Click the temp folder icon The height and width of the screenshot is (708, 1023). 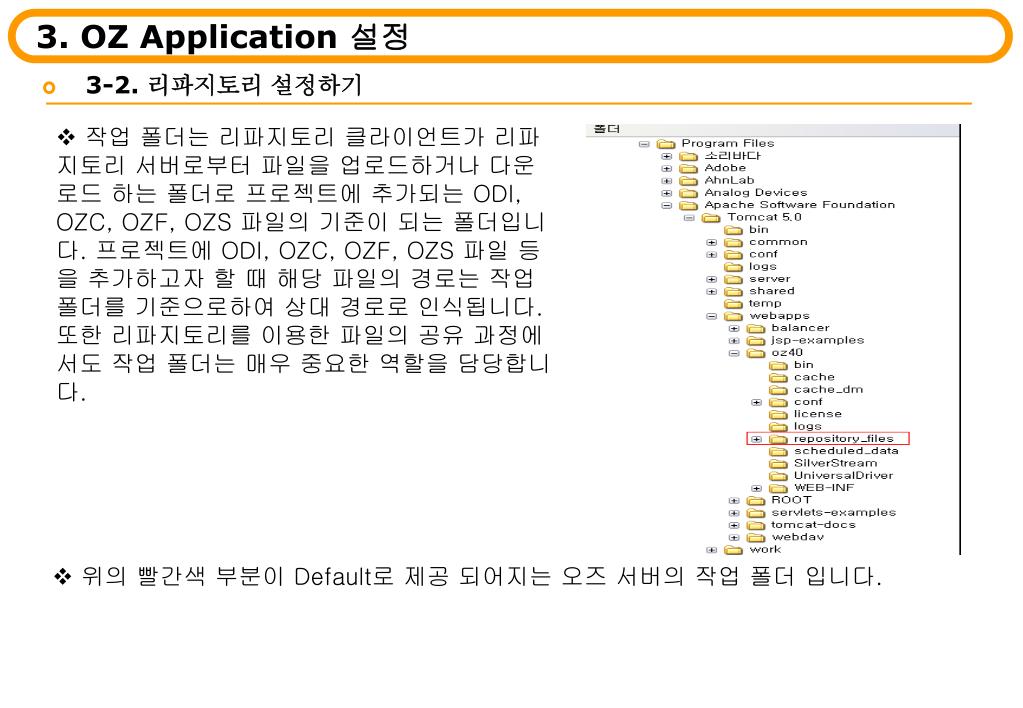coord(733,304)
